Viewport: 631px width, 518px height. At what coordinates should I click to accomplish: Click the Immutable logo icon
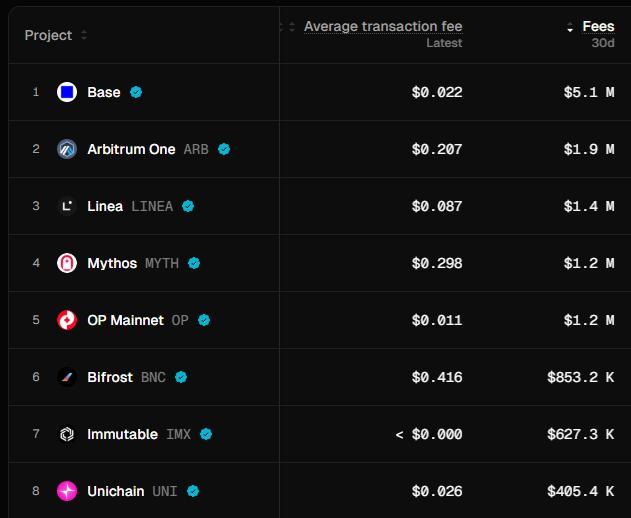pyautogui.click(x=67, y=434)
